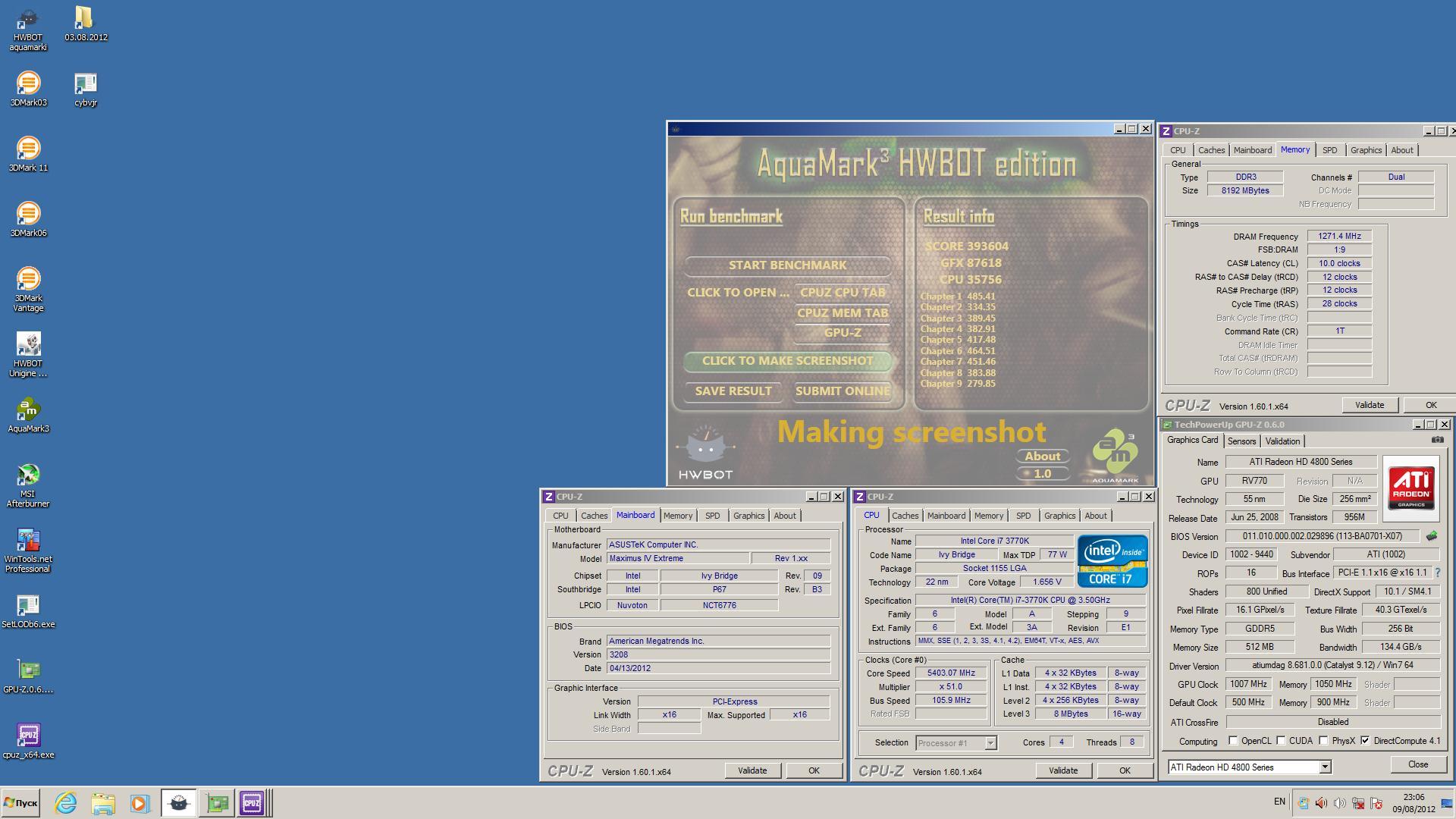
Task: Take GPU-Z screenshot with camera icon
Action: pyautogui.click(x=1437, y=440)
